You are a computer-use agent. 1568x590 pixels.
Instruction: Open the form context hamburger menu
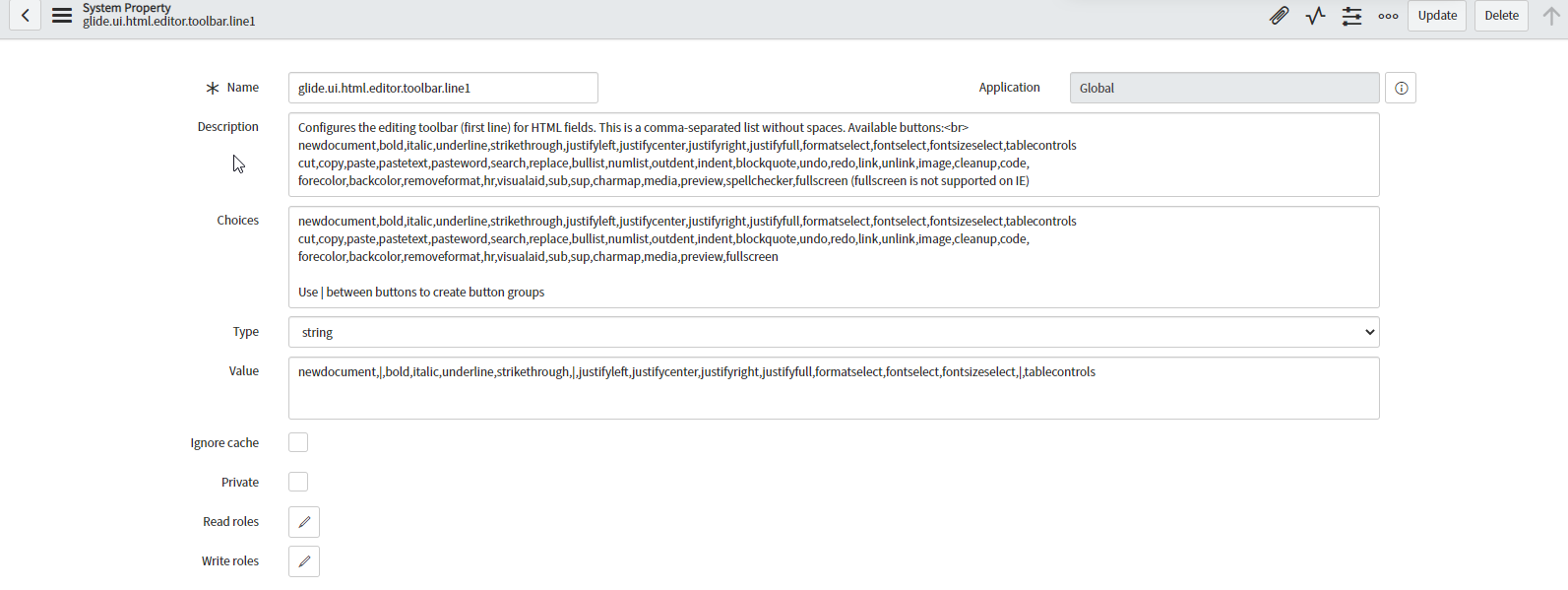pyautogui.click(x=62, y=16)
